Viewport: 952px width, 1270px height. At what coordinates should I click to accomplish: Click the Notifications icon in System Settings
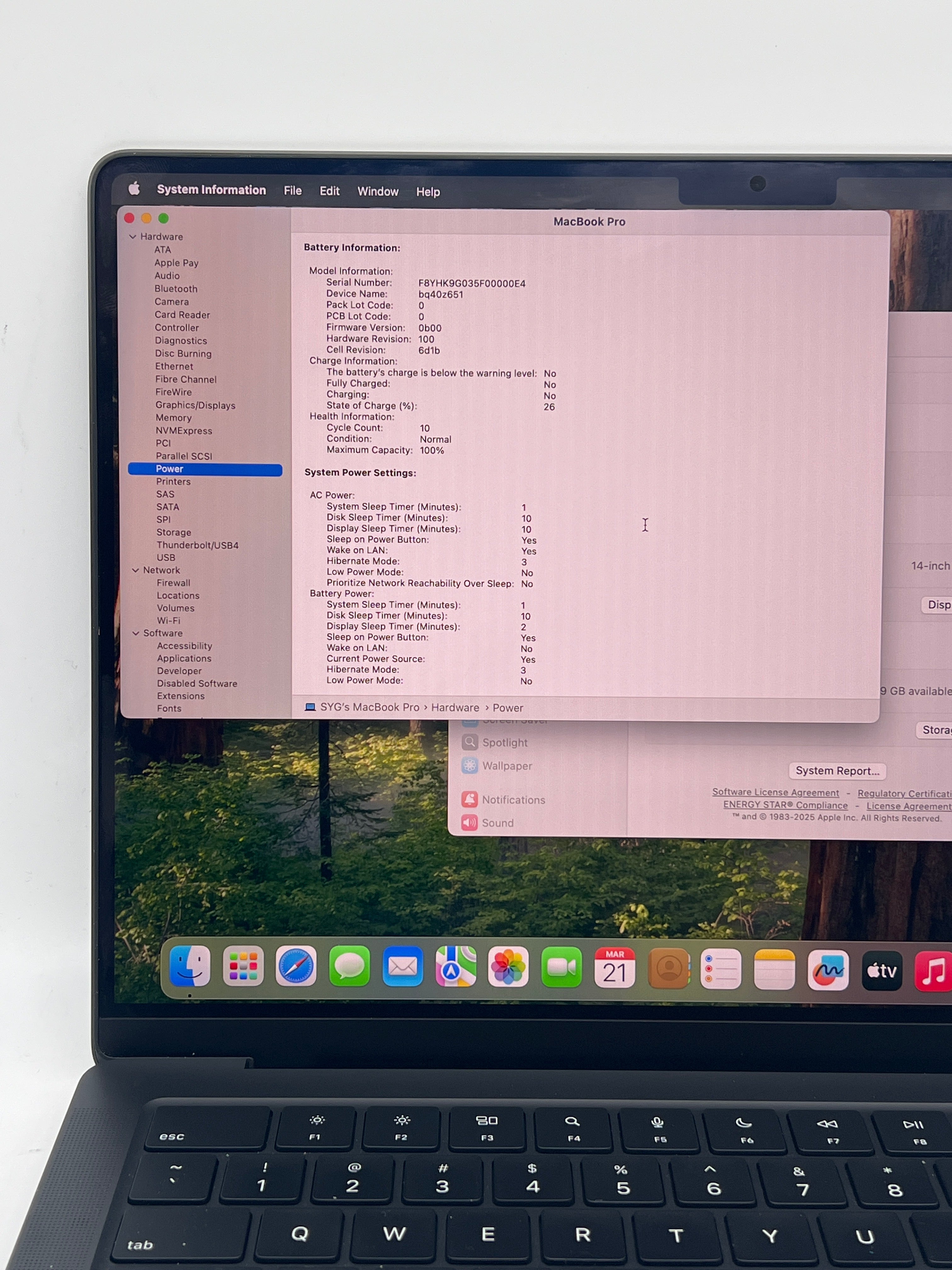pyautogui.click(x=470, y=799)
